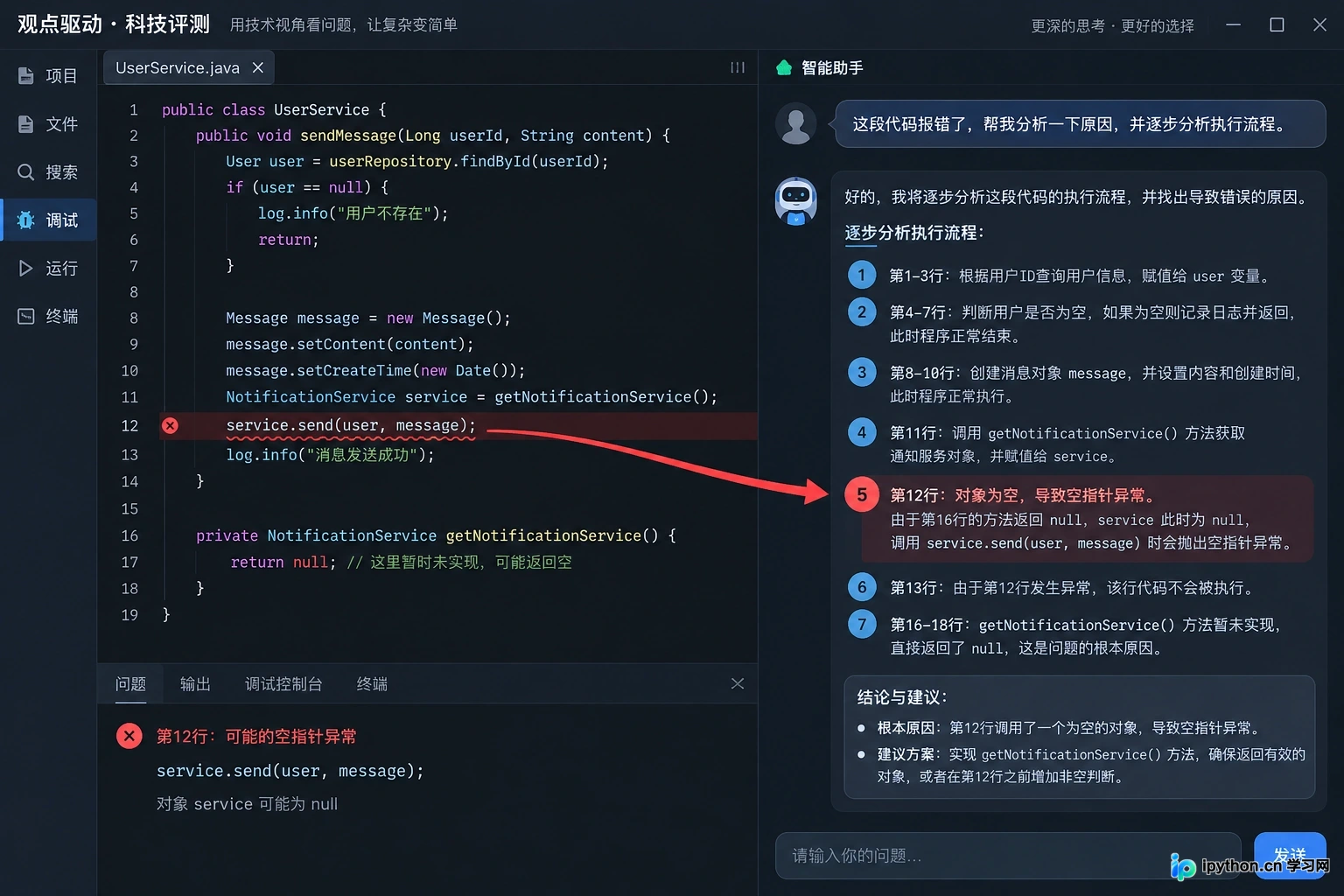1344x896 pixels.
Task: Click the 发送 button
Action: 1290,855
